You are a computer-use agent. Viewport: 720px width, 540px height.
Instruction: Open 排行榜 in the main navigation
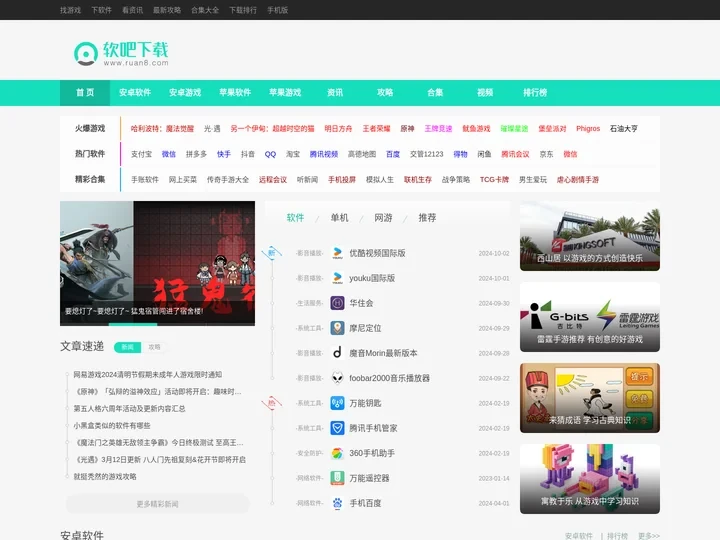[x=535, y=93]
